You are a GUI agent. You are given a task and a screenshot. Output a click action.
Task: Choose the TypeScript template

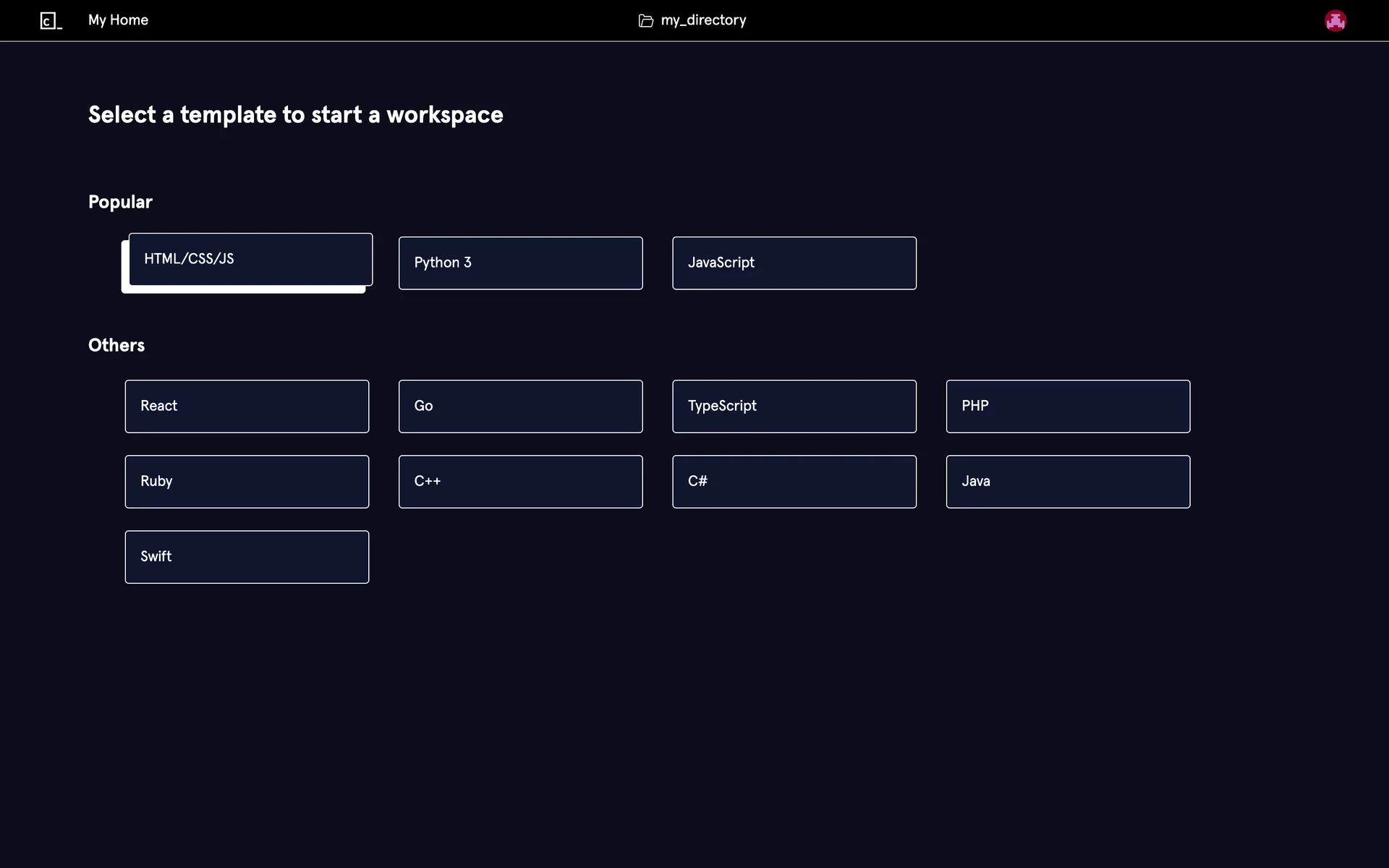coord(794,407)
